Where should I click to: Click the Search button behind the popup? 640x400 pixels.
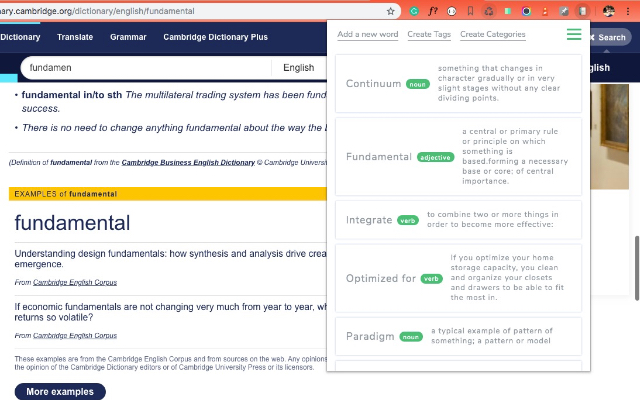[x=611, y=38]
